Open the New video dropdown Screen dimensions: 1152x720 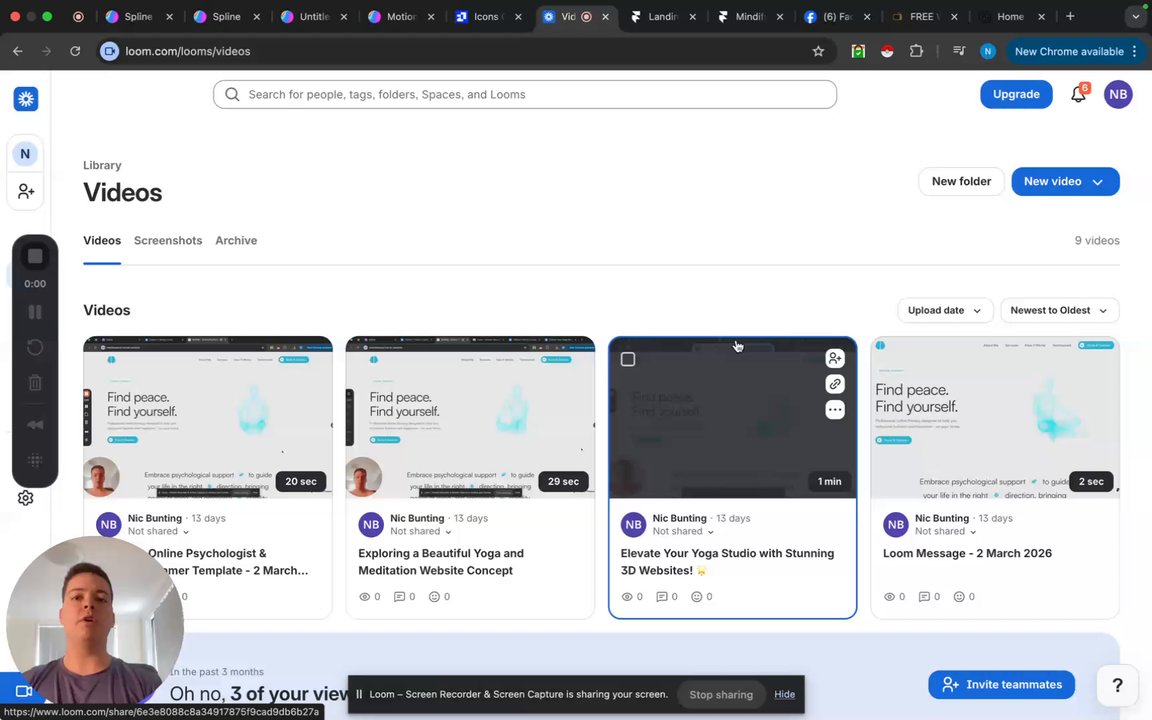(1065, 181)
